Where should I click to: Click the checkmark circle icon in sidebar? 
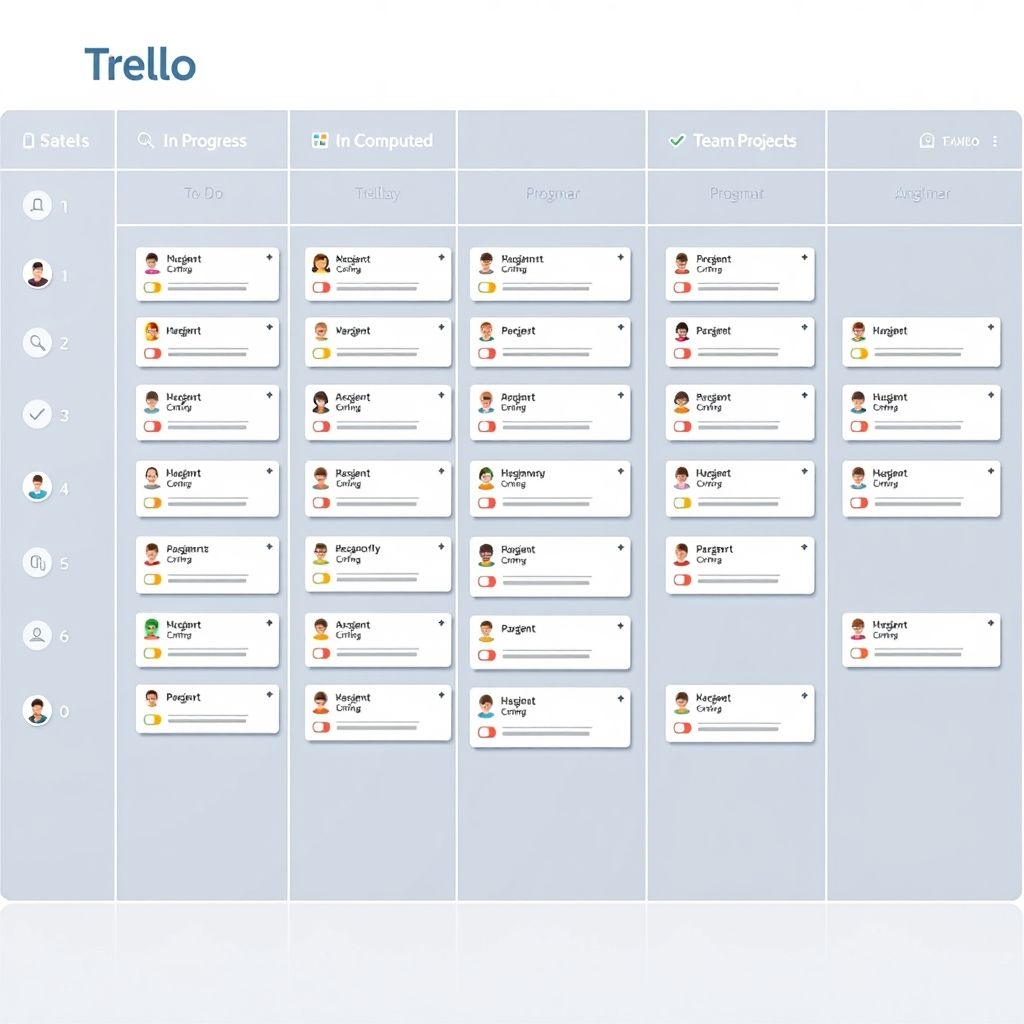(37, 414)
